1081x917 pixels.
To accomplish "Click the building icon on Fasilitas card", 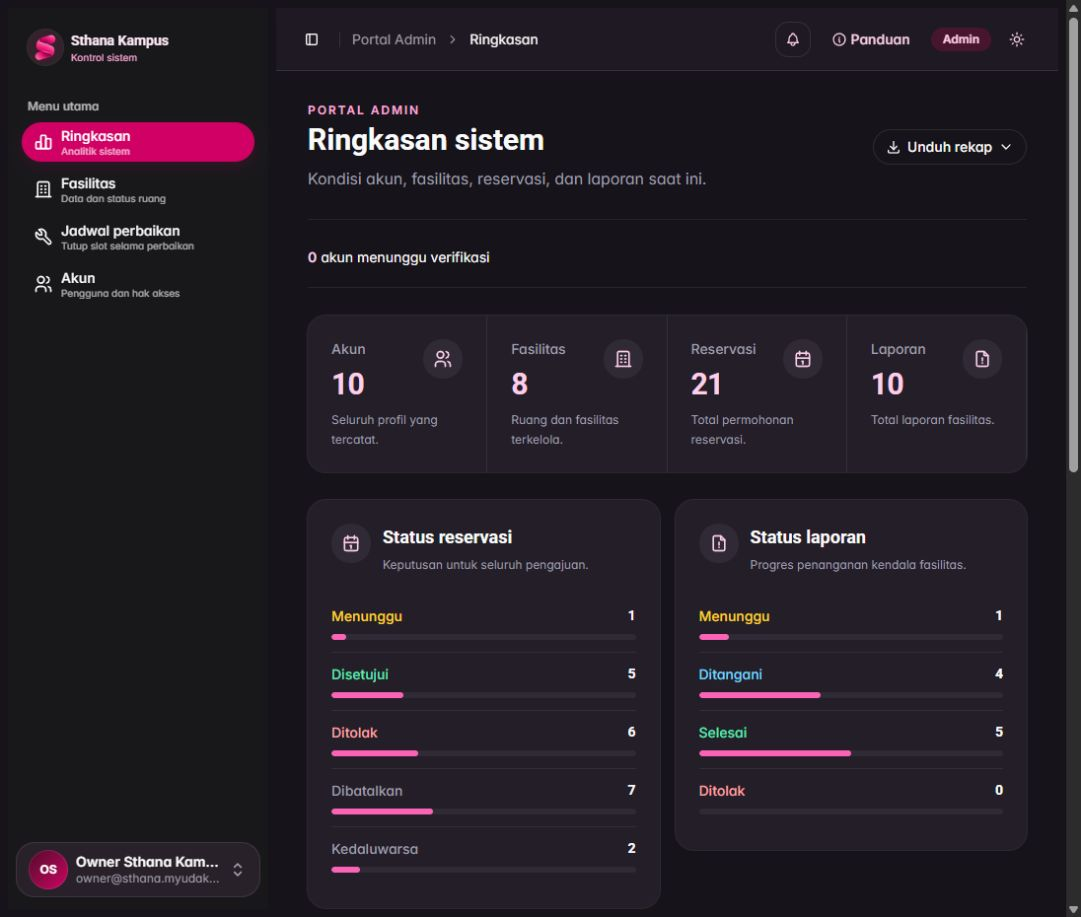I will click(x=623, y=359).
